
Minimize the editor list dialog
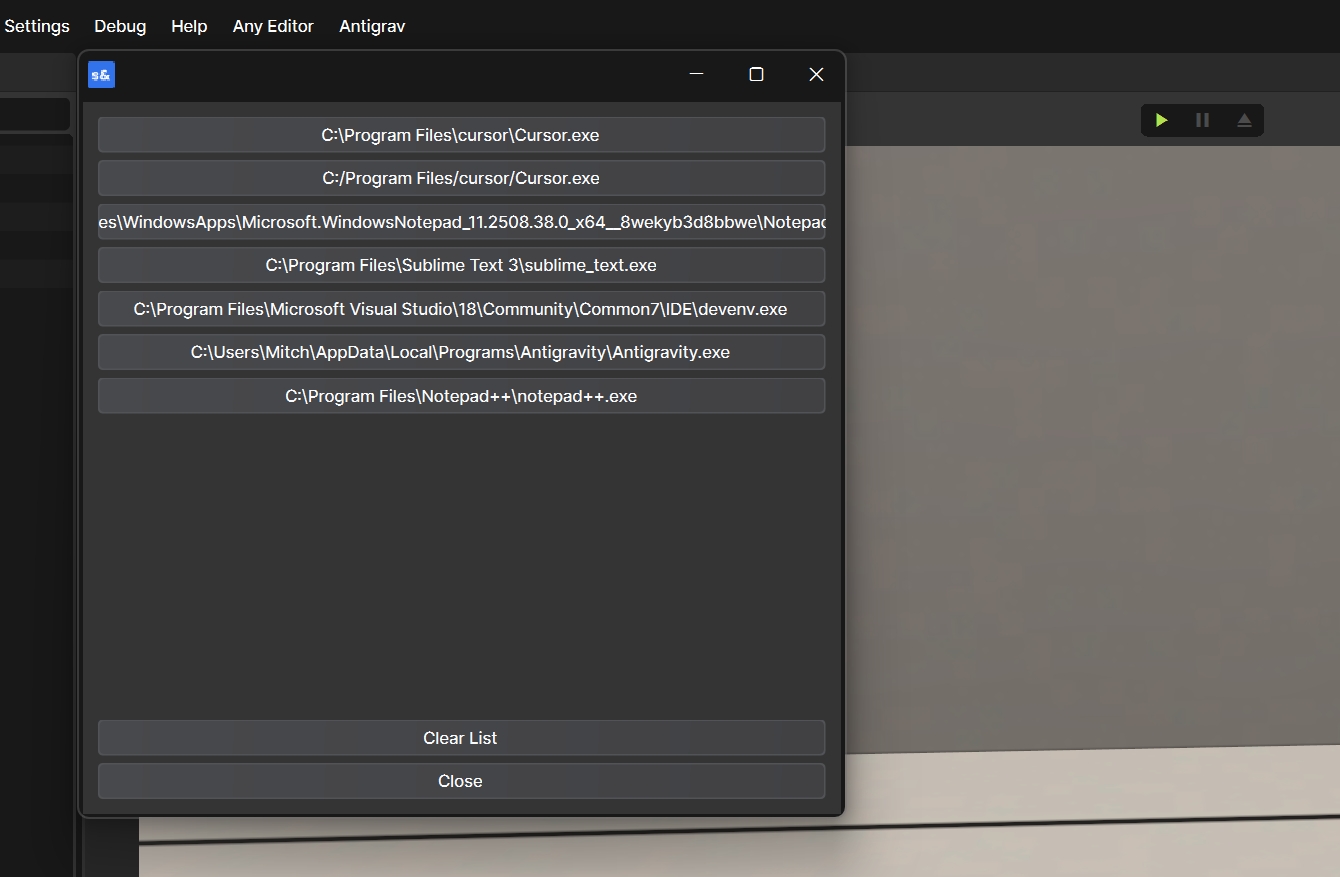coord(697,75)
